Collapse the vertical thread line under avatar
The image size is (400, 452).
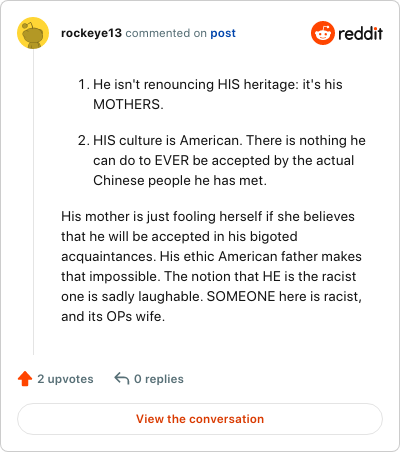33,202
